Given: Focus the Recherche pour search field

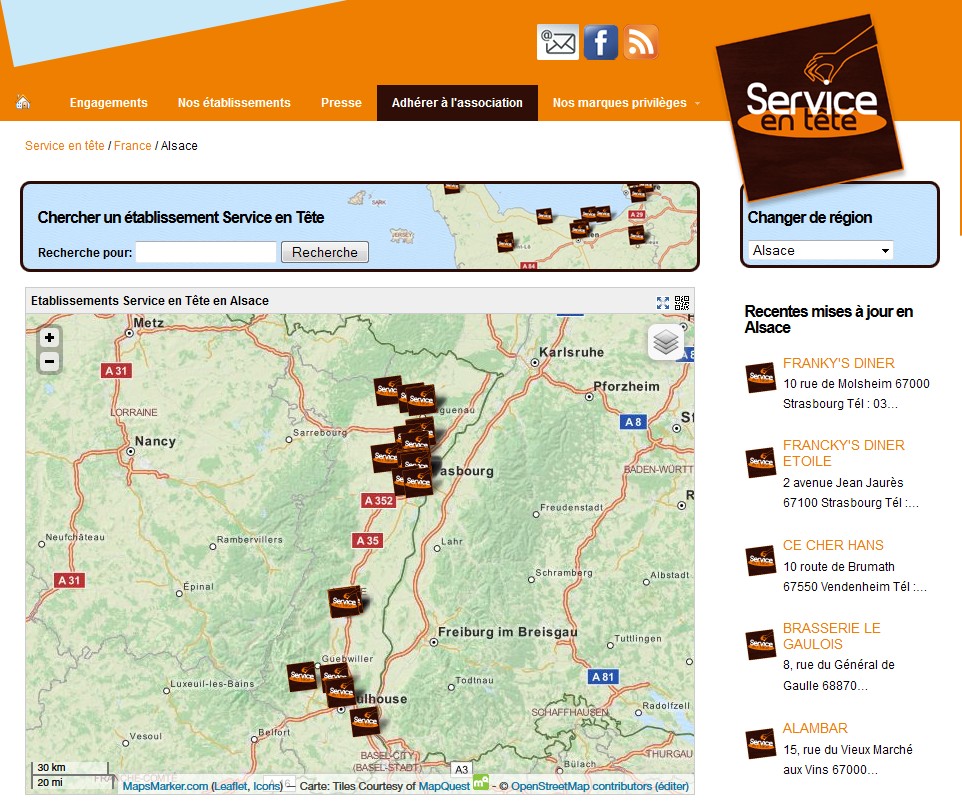Looking at the screenshot, I should (x=206, y=252).
